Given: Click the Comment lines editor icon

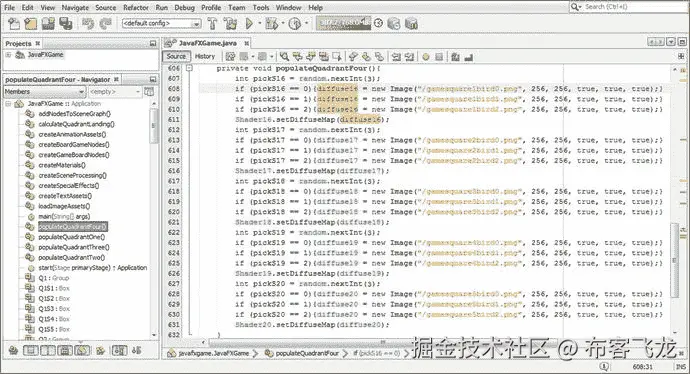Looking at the screenshot, I should click(455, 56).
